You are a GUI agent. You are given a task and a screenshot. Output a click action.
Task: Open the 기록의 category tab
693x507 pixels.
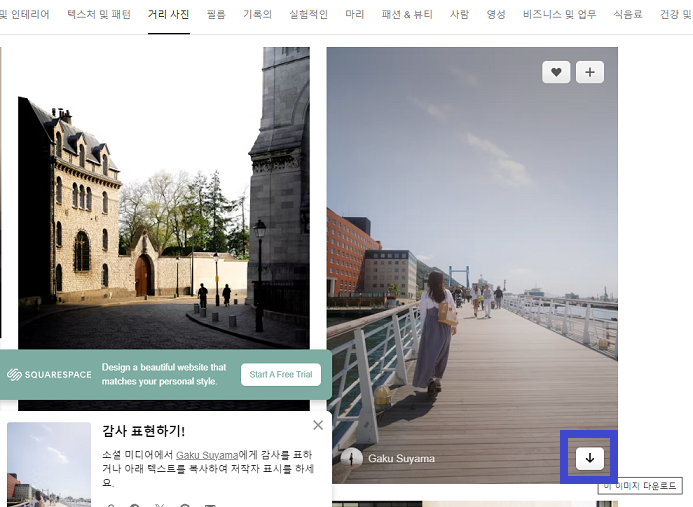point(257,15)
